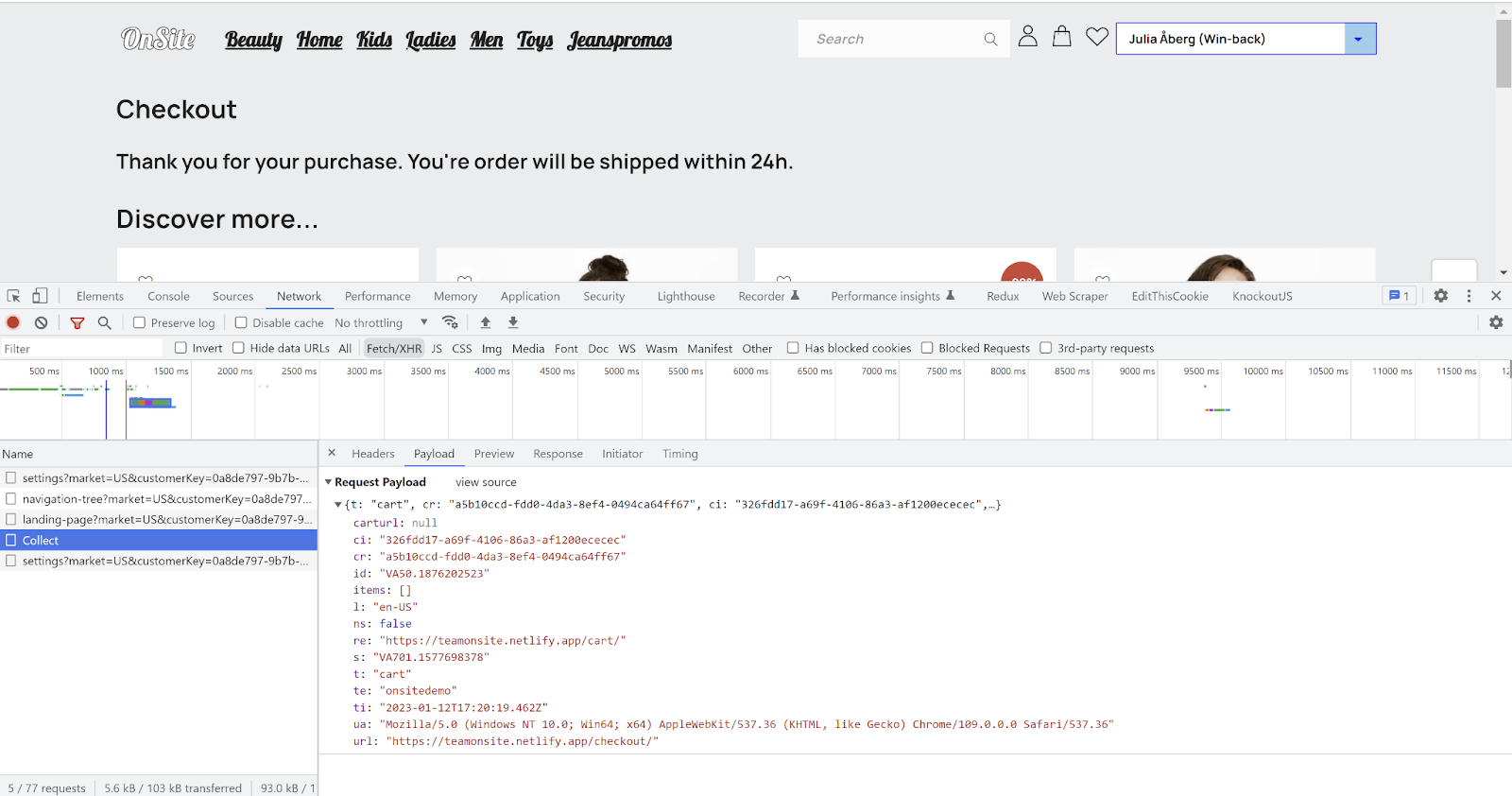The width and height of the screenshot is (1512, 796).
Task: Click the export HAR download icon
Action: pyautogui.click(x=513, y=322)
